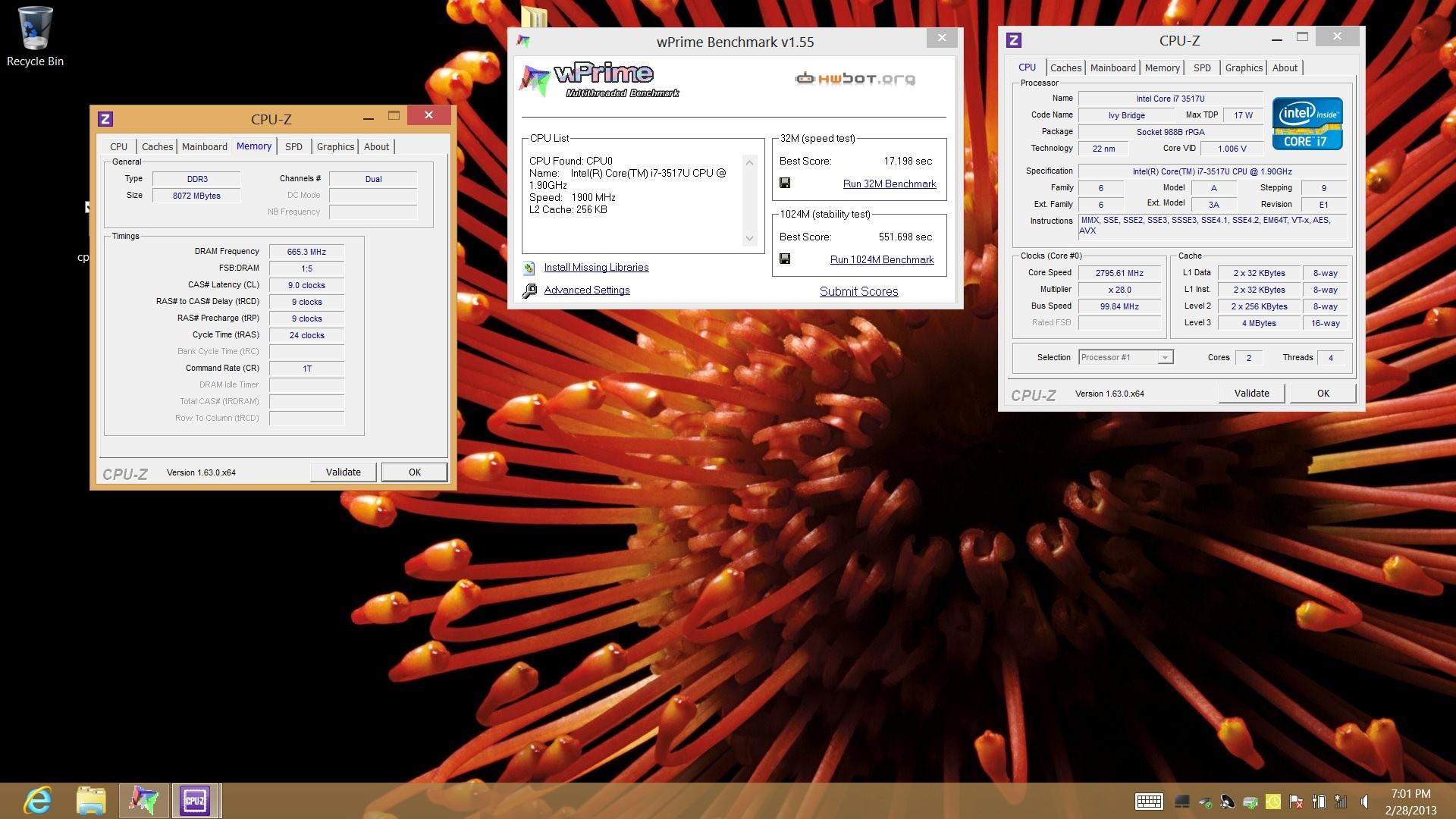
Task: Click the taskbar clock showing 7:01 PM
Action: pyautogui.click(x=1410, y=802)
